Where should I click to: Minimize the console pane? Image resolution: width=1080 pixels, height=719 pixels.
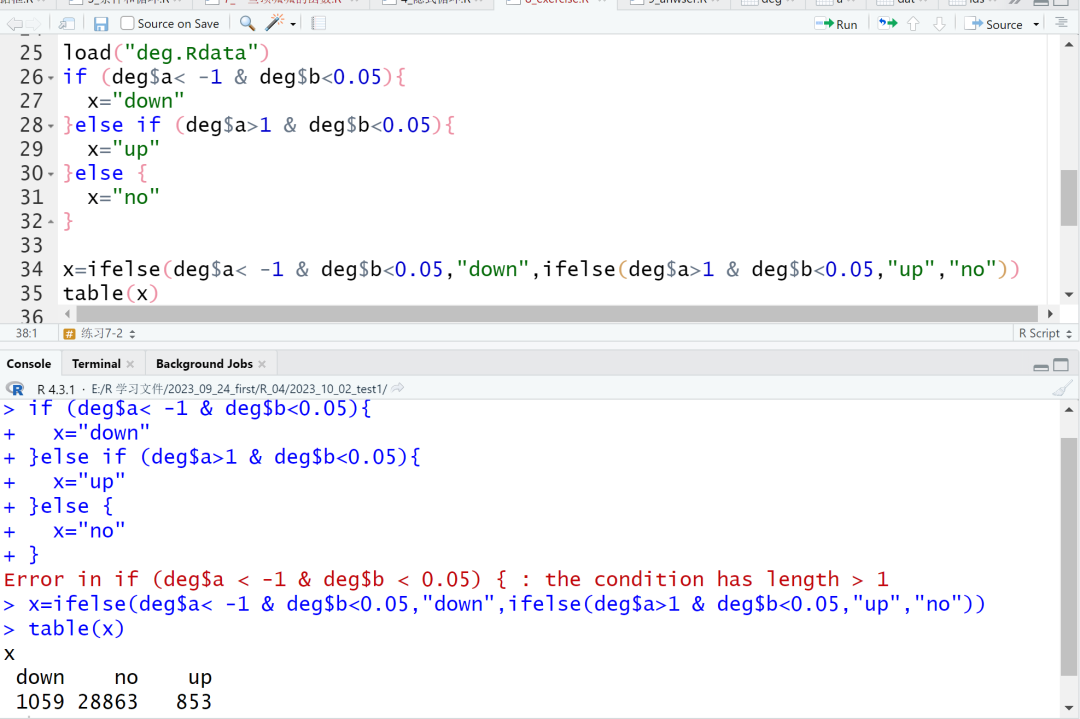[x=1041, y=366]
